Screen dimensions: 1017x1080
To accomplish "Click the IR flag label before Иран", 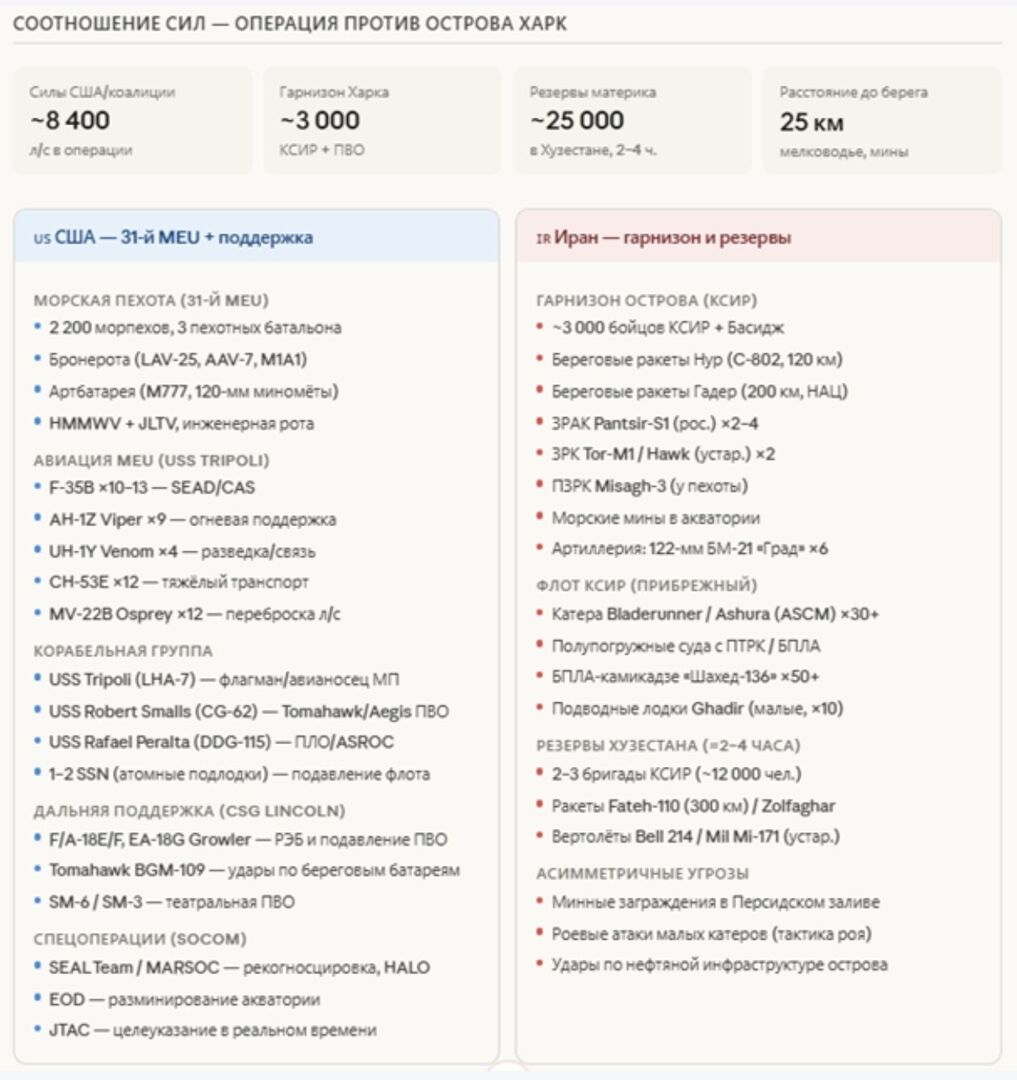I will coord(543,239).
